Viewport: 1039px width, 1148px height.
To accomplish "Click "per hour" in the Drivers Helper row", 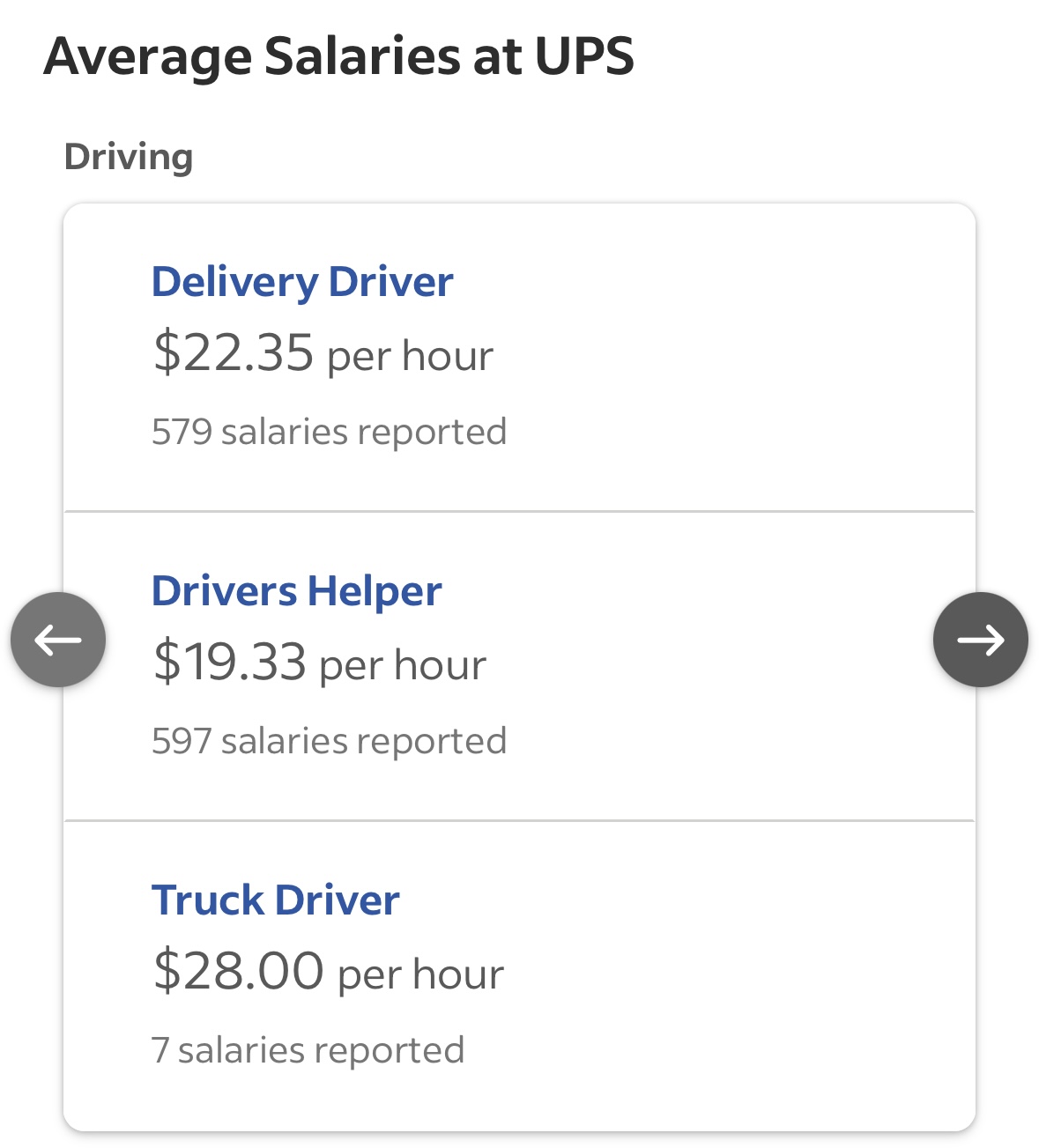I will click(x=403, y=665).
